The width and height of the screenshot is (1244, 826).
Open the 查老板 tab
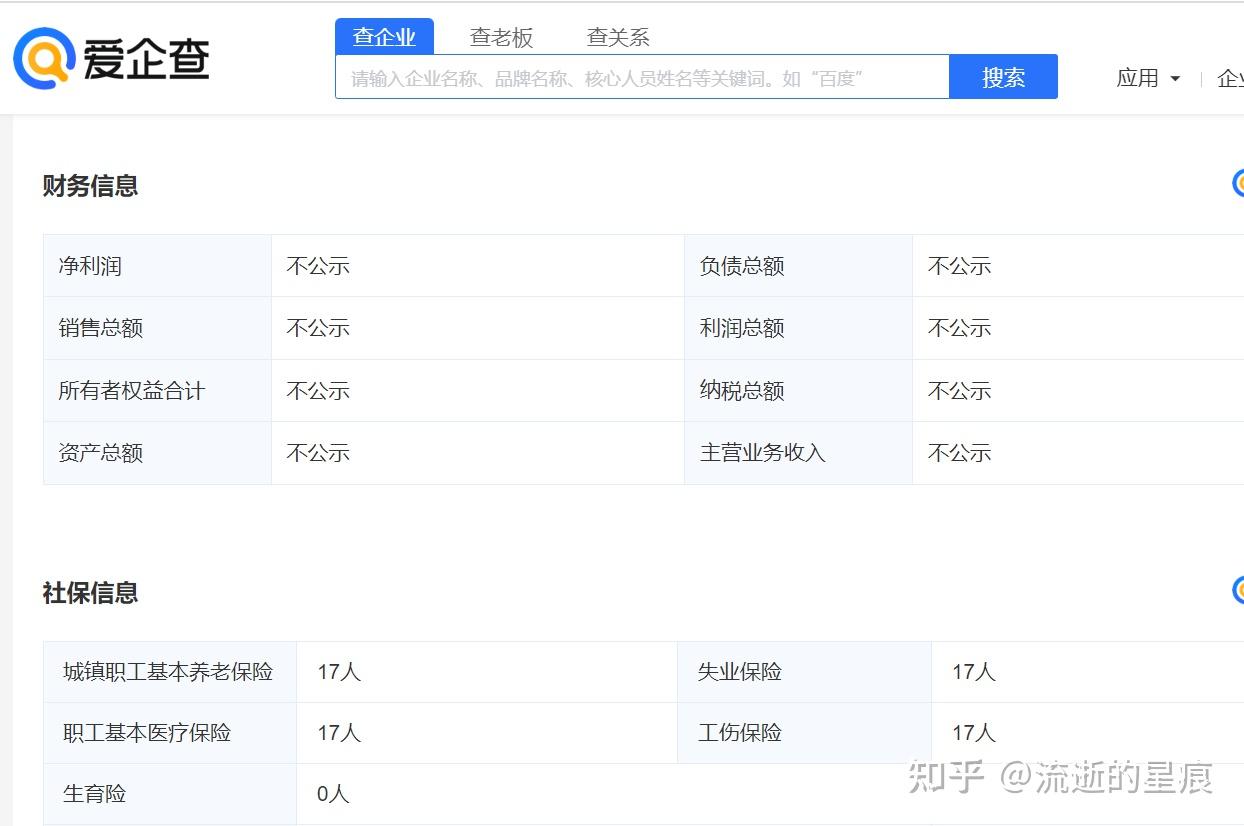click(501, 38)
